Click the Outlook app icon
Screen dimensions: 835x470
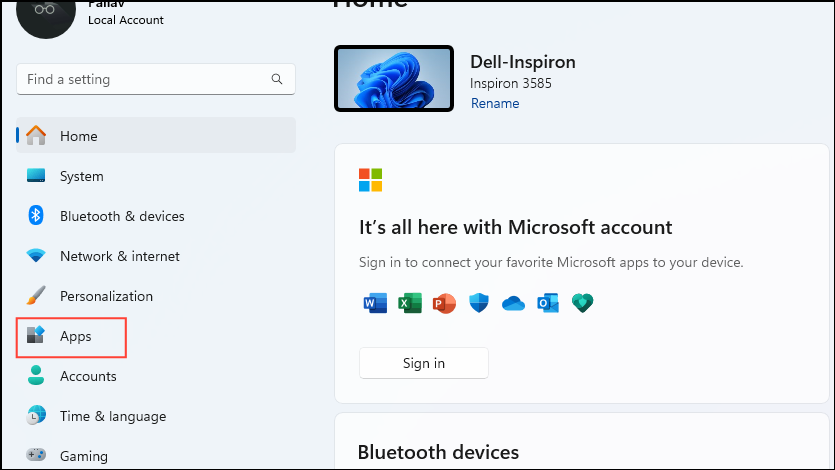(548, 303)
